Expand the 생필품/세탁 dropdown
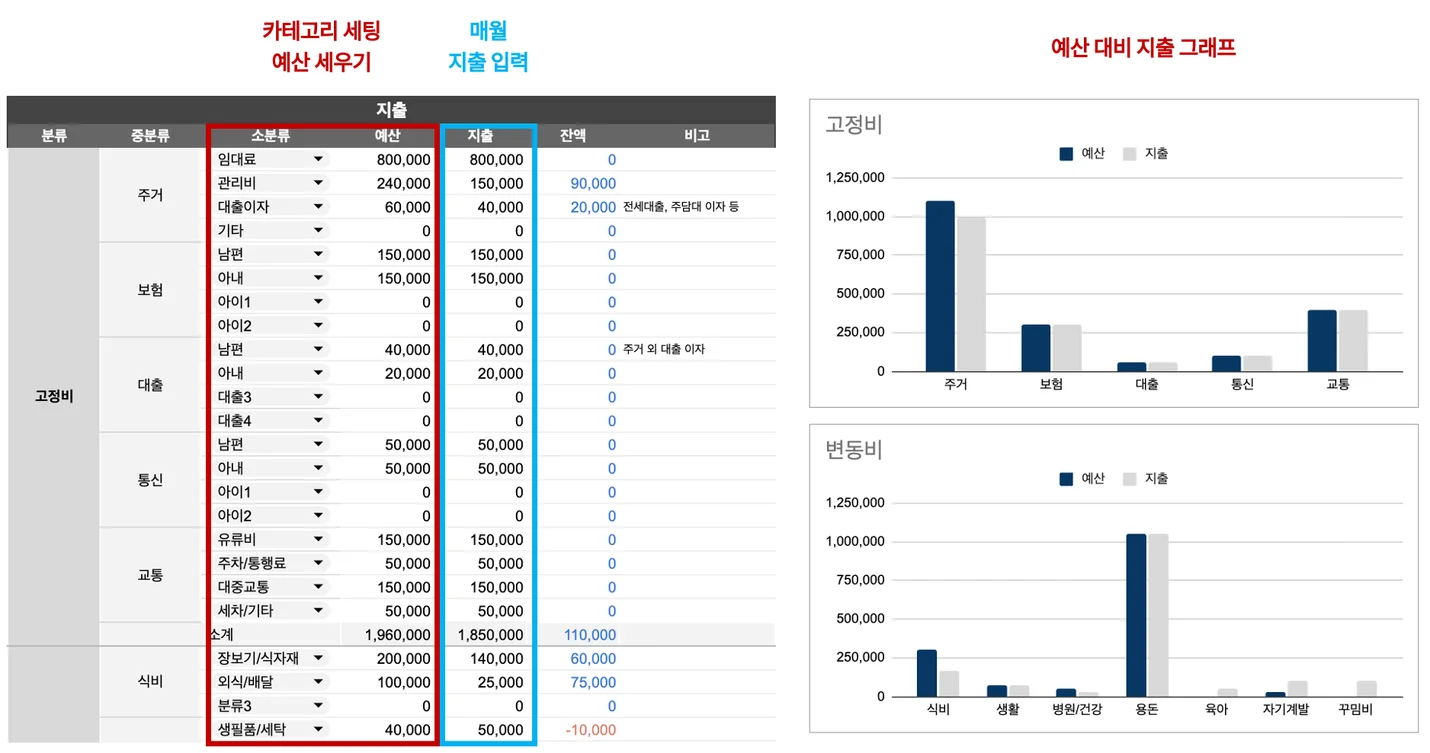The width and height of the screenshot is (1430, 753). point(318,730)
